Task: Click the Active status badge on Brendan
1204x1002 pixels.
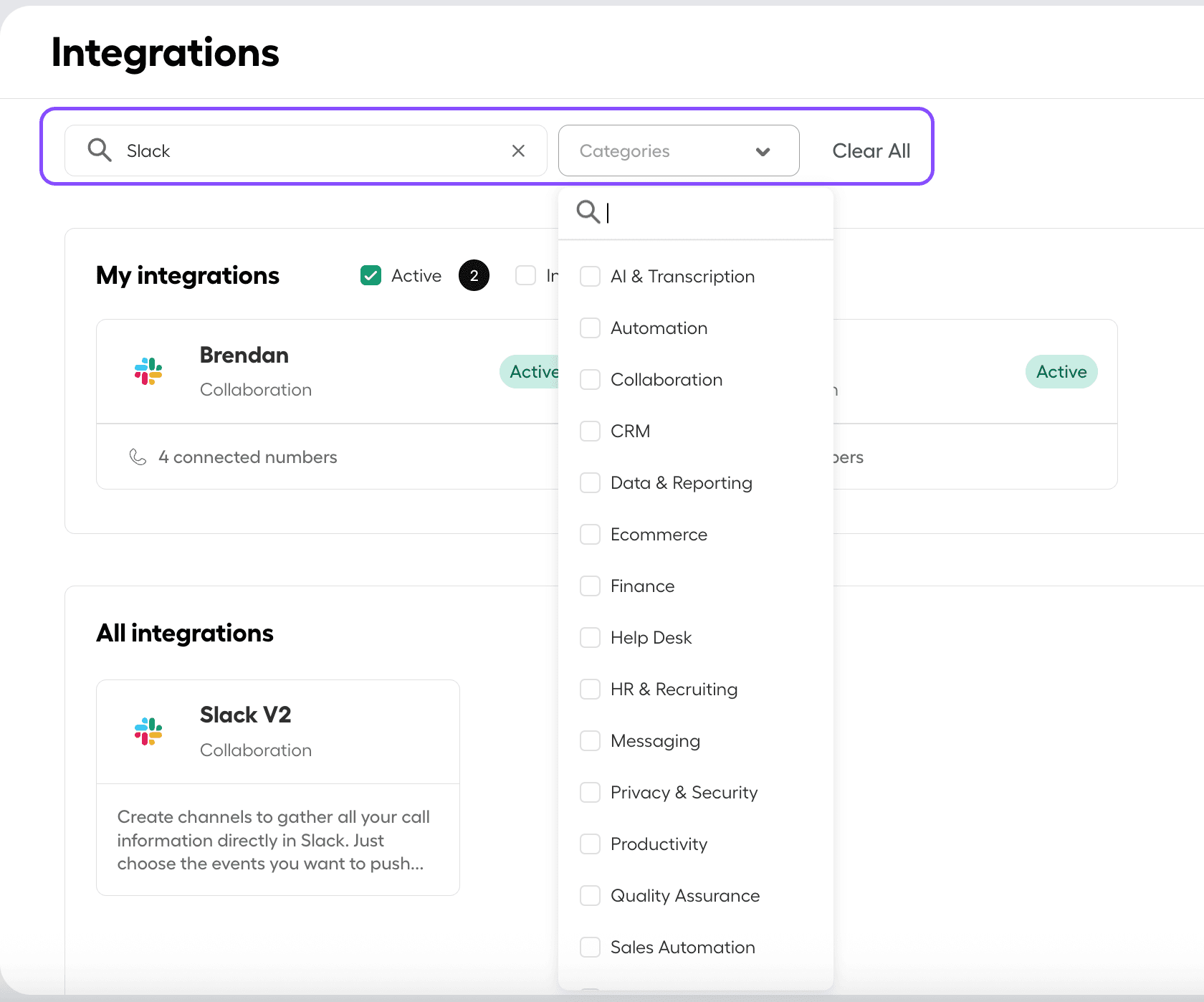Action: tap(535, 371)
